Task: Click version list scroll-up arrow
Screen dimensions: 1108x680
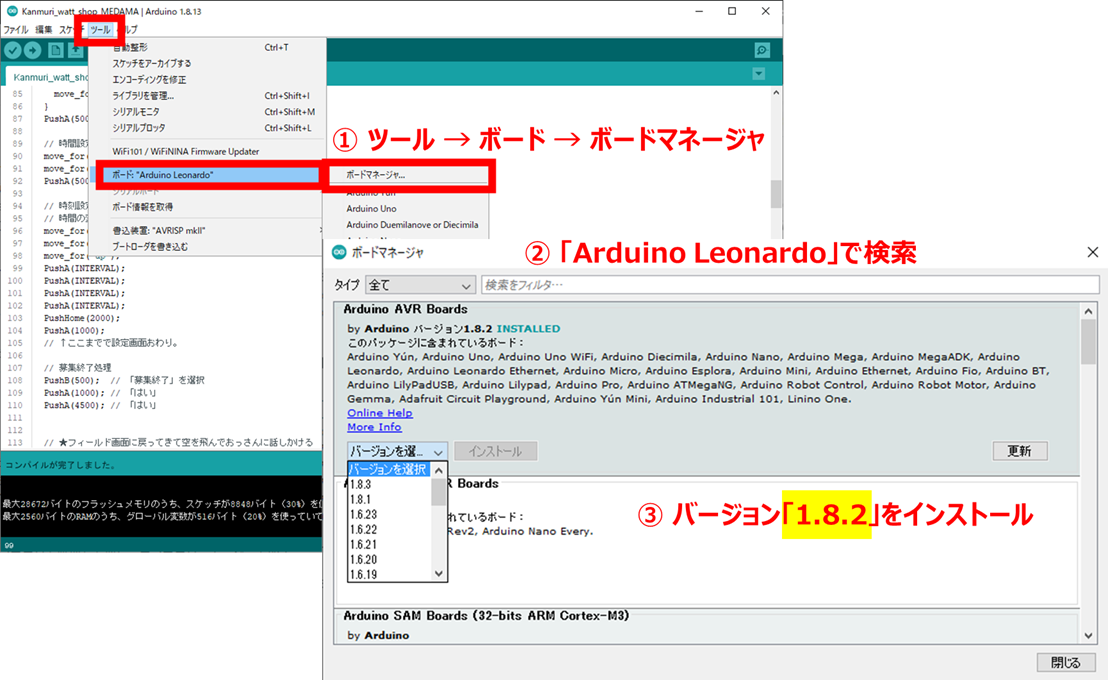Action: (439, 470)
